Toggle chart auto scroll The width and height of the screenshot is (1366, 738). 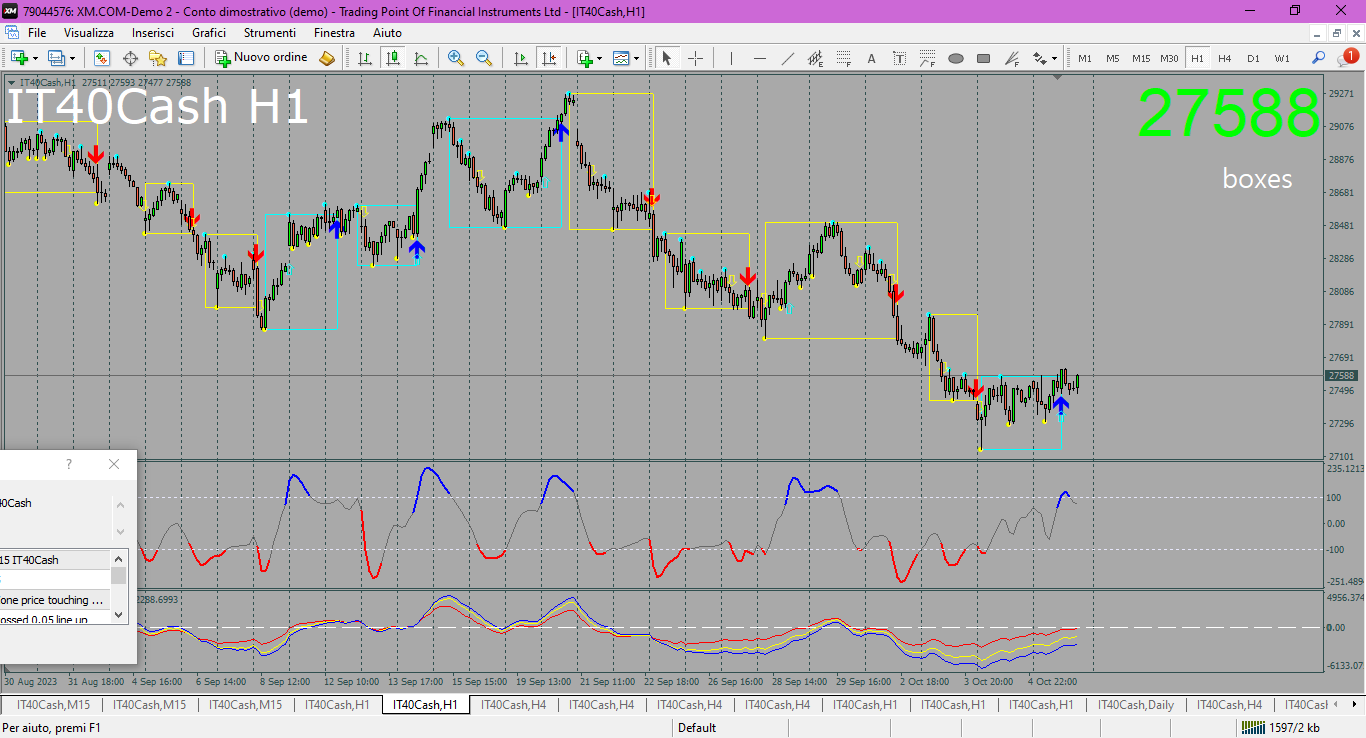coord(519,58)
